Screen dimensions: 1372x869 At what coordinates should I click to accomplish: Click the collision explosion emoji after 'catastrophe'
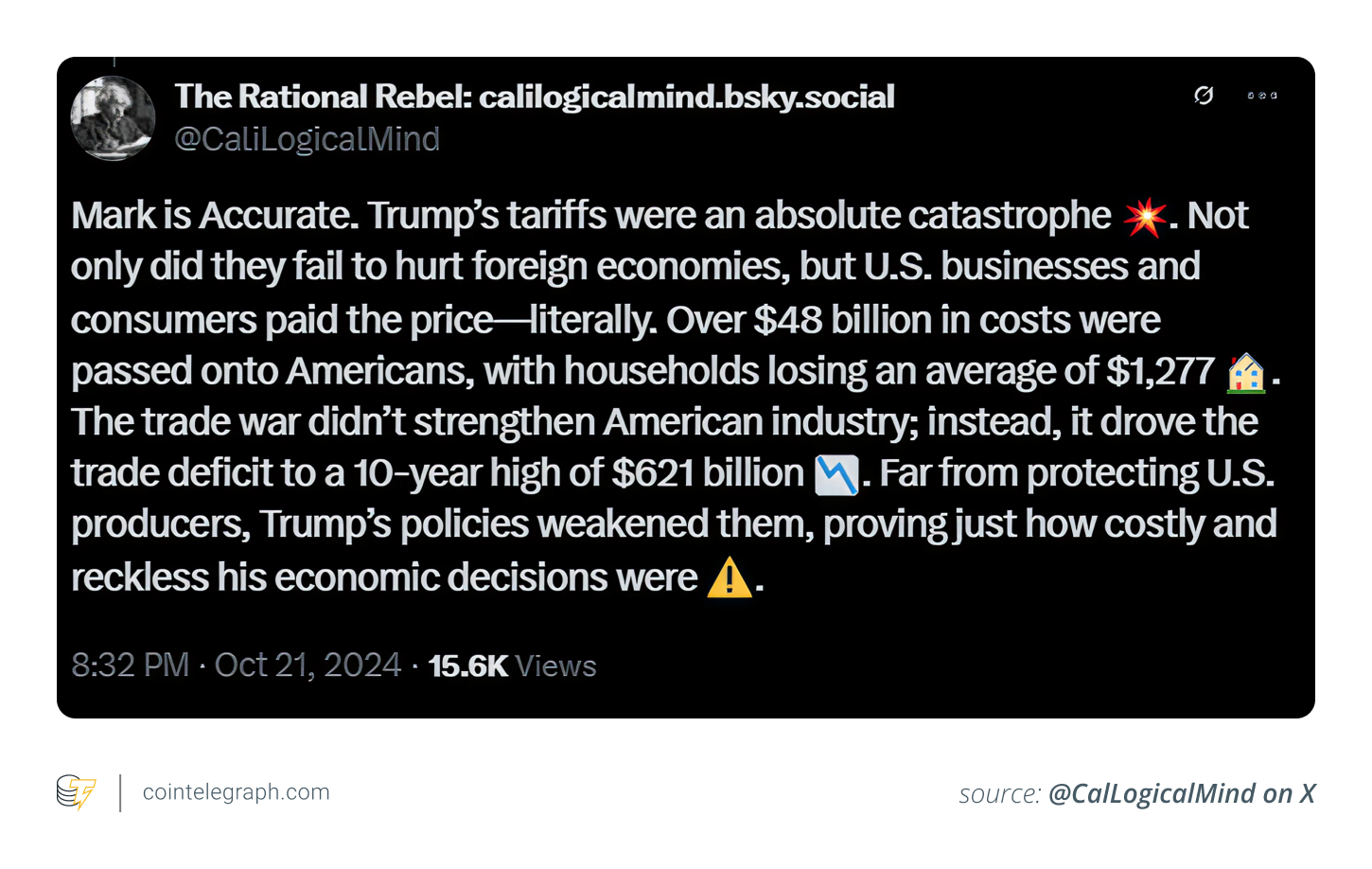(1145, 217)
